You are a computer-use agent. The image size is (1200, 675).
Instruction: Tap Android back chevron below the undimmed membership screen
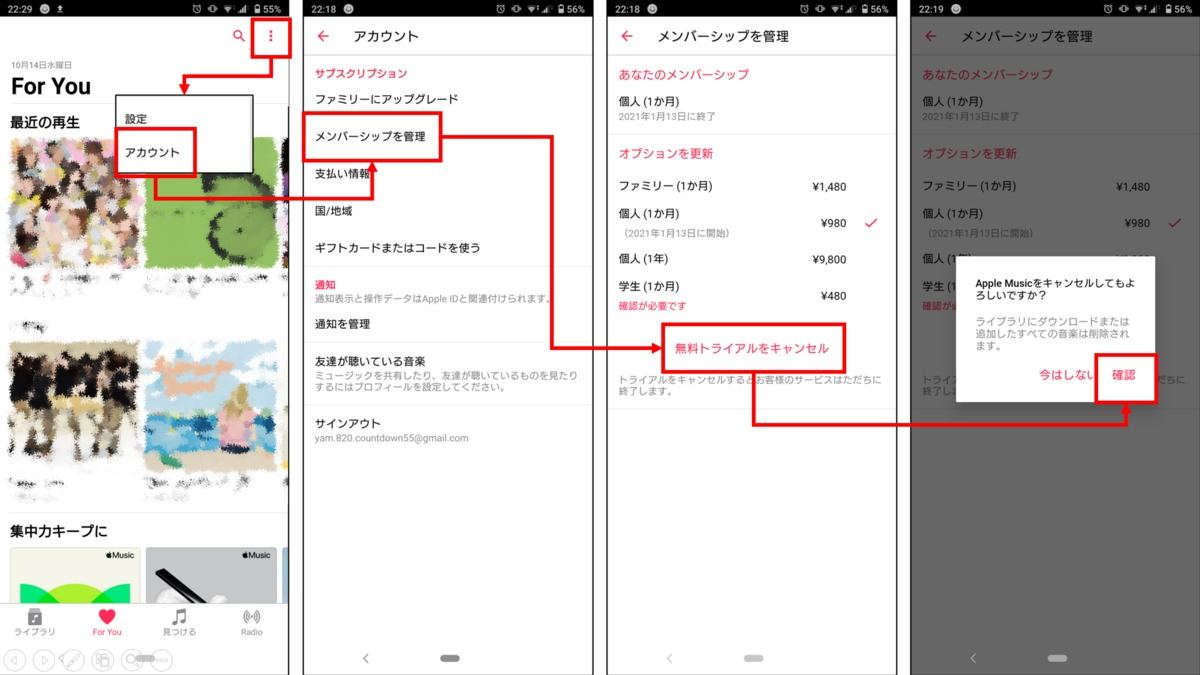pyautogui.click(x=670, y=658)
